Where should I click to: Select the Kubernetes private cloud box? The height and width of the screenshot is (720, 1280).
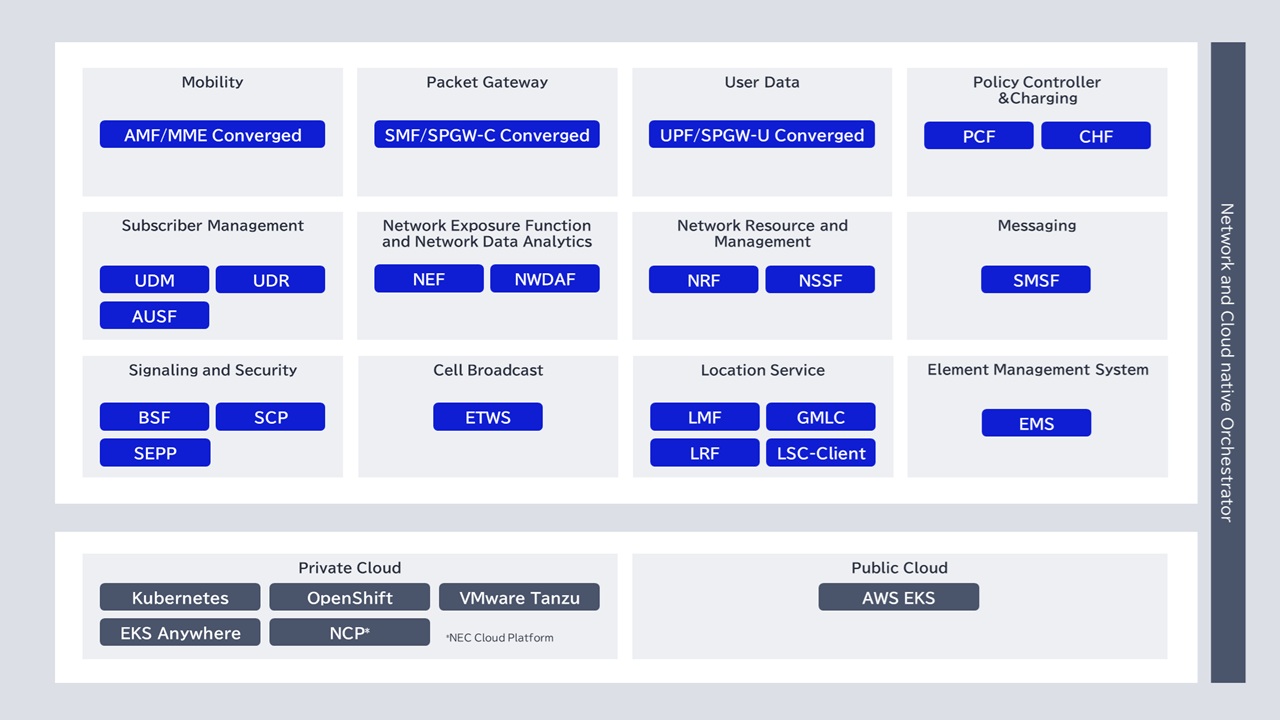(x=180, y=598)
